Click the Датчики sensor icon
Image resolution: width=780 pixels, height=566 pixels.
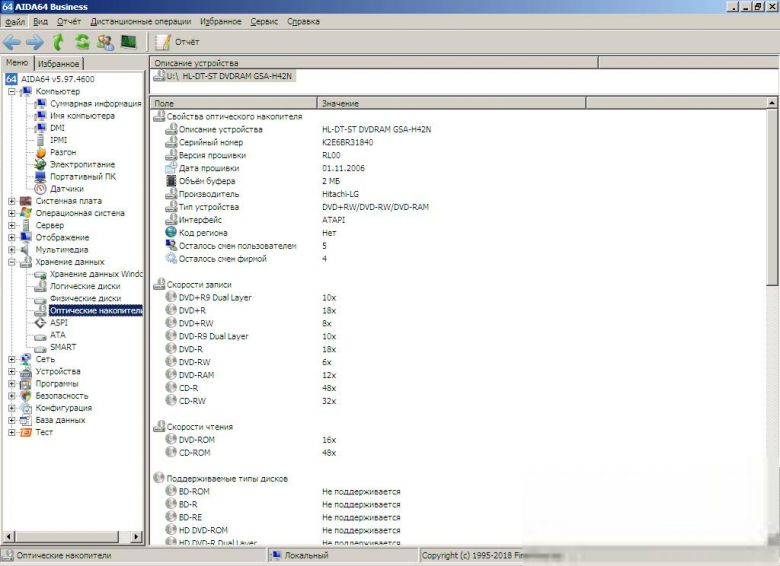pyautogui.click(x=41, y=189)
